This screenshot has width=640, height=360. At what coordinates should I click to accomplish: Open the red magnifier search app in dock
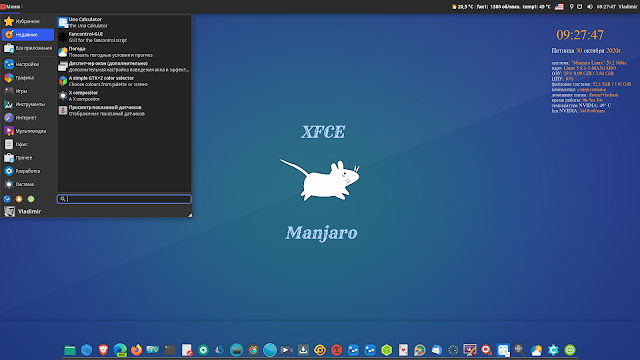pyautogui.click(x=486, y=350)
